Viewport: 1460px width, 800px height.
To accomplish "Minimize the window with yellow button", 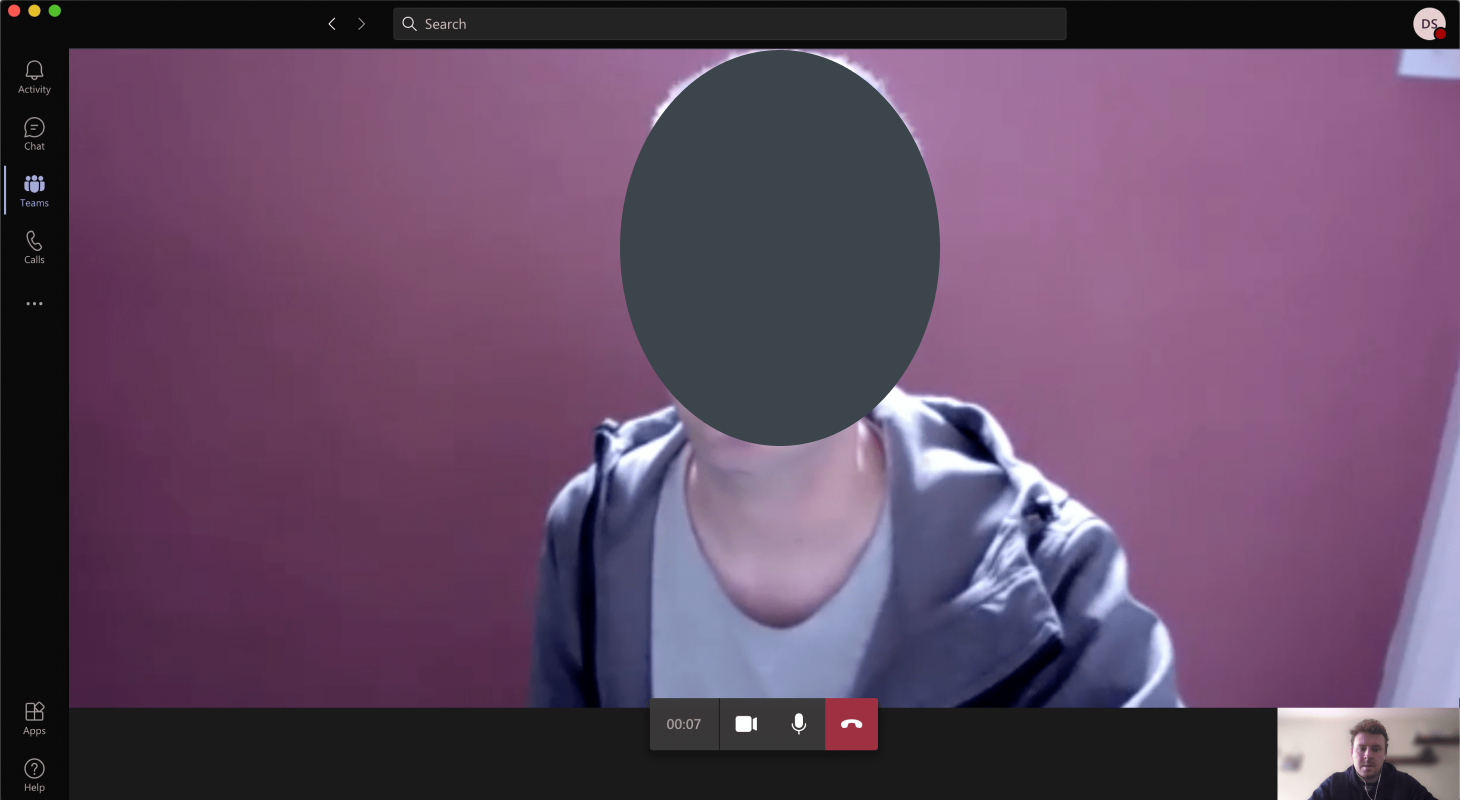I will [34, 10].
